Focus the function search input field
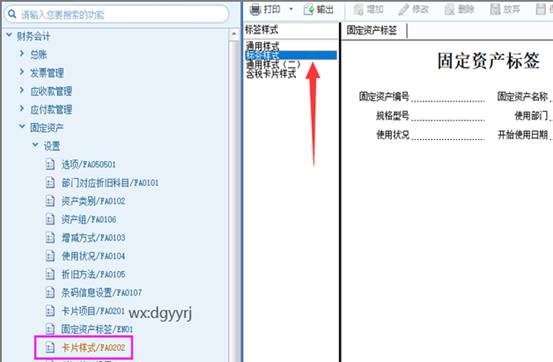This screenshot has height=362, width=553. (116, 14)
